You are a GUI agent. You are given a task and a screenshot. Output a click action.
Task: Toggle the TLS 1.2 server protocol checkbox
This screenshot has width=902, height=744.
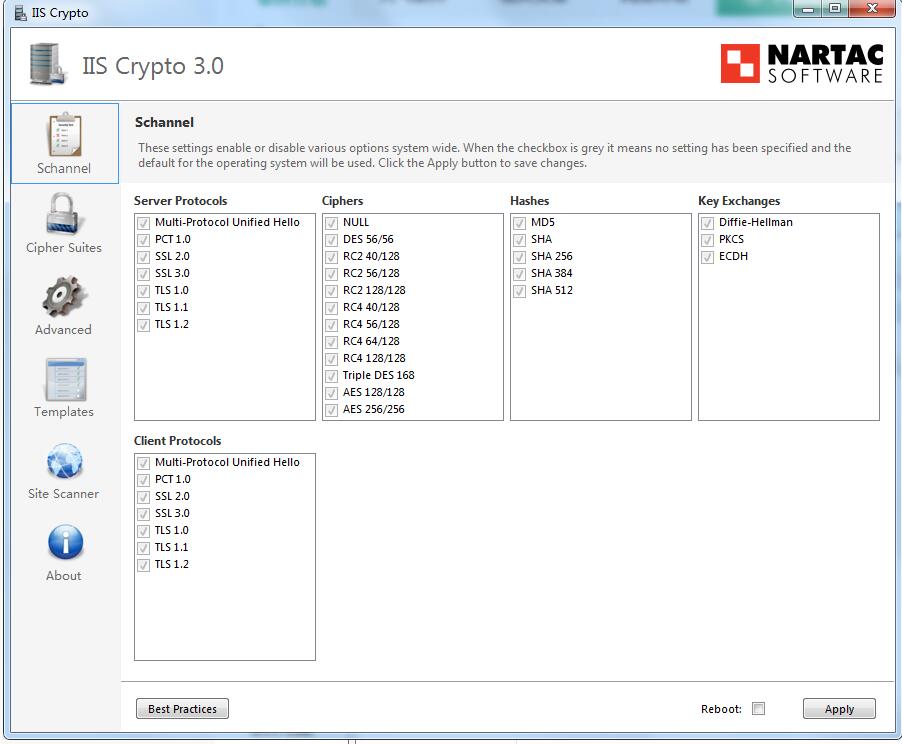(x=143, y=324)
